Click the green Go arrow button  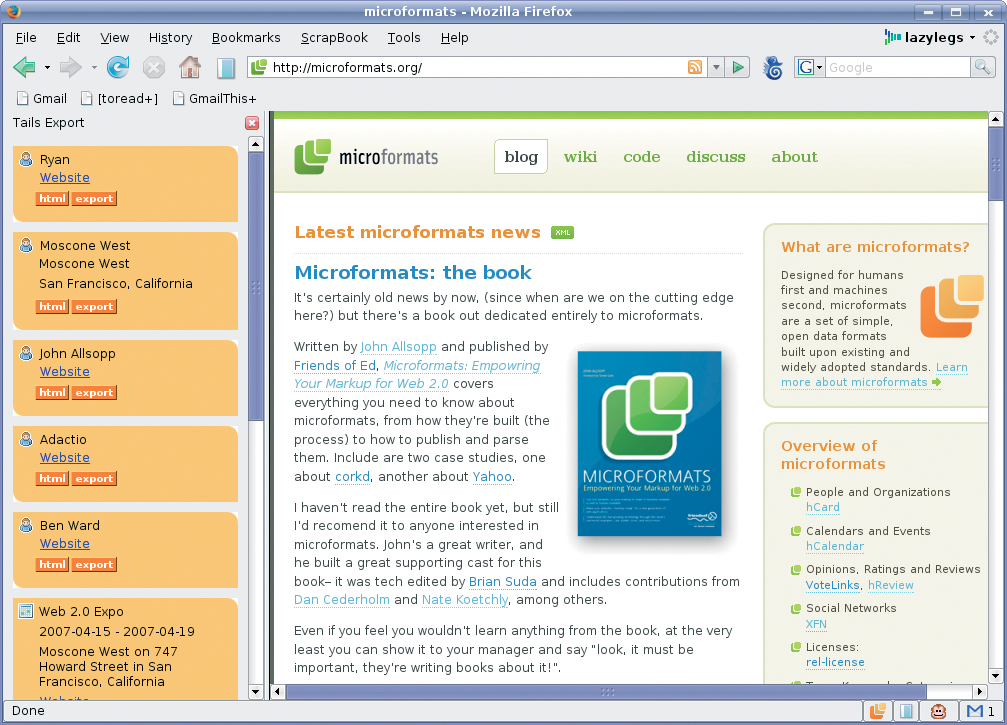tap(738, 67)
